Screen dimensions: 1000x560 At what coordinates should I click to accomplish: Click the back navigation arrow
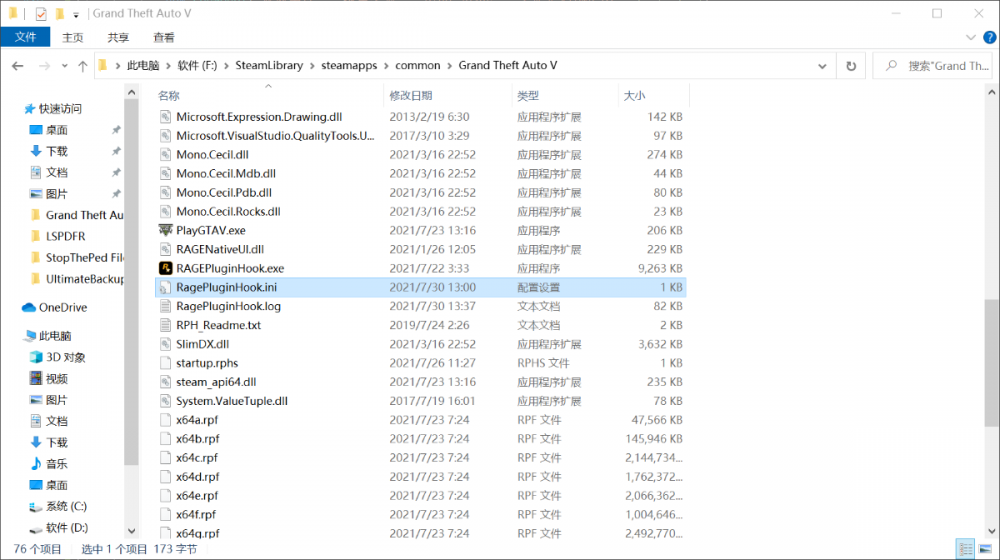point(18,66)
